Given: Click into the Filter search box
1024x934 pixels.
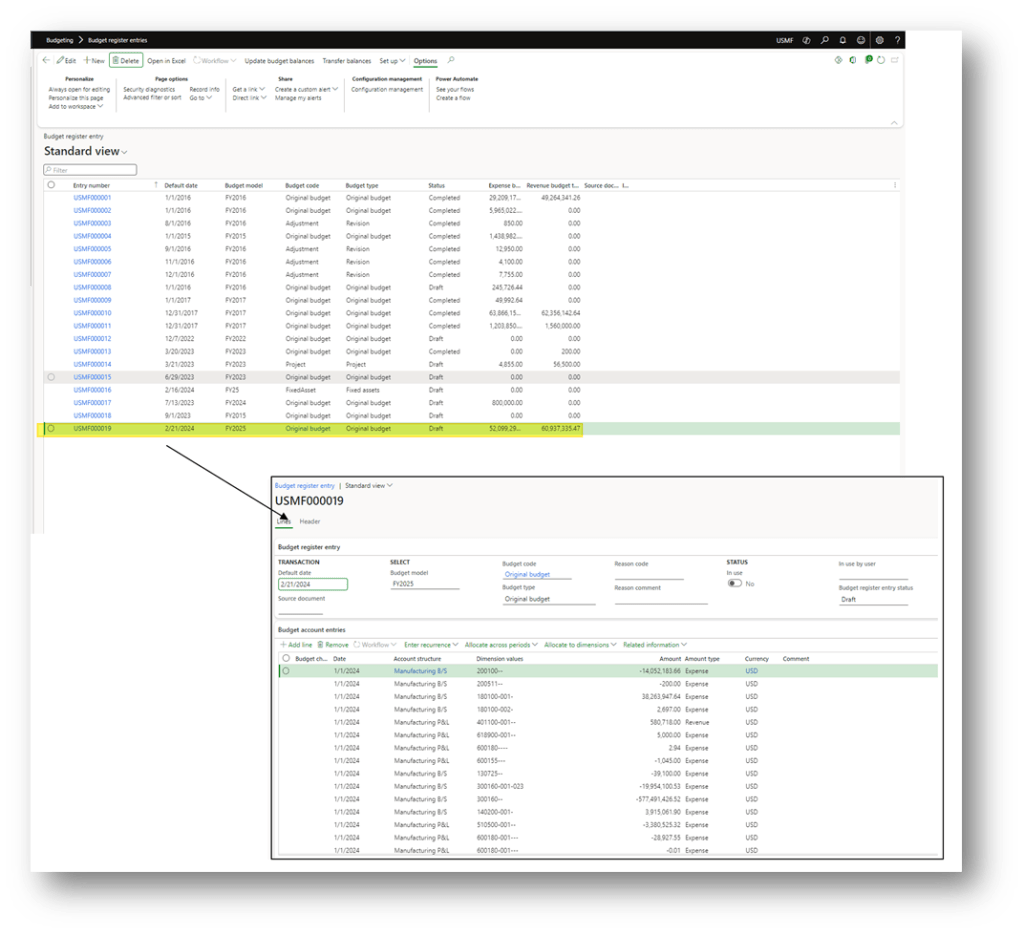Looking at the screenshot, I should 90,170.
